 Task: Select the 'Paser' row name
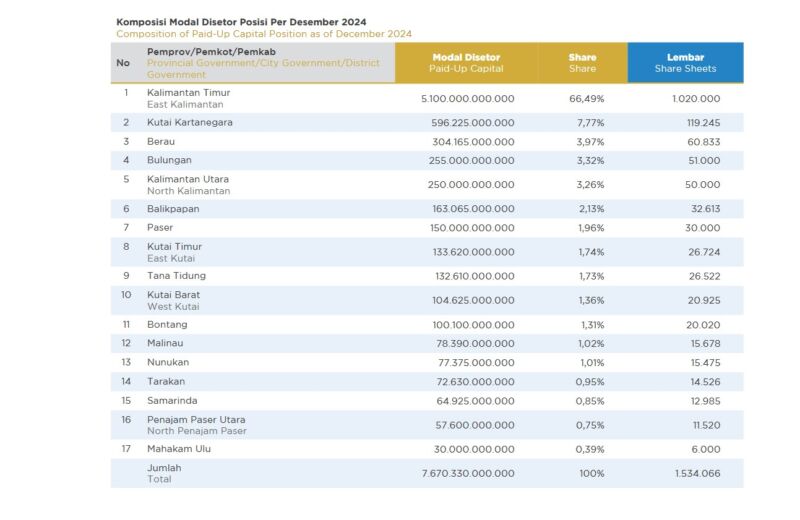(x=161, y=228)
